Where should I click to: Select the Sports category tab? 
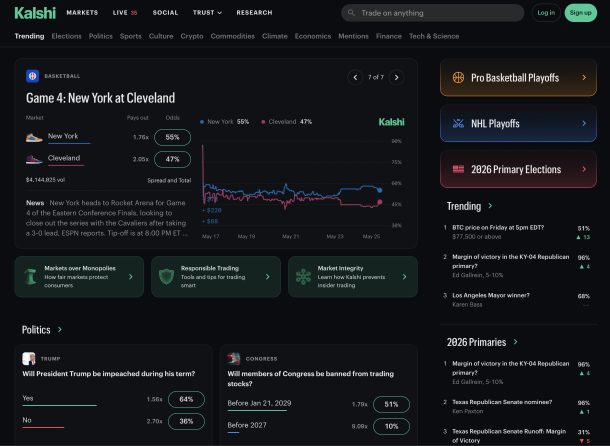point(131,36)
